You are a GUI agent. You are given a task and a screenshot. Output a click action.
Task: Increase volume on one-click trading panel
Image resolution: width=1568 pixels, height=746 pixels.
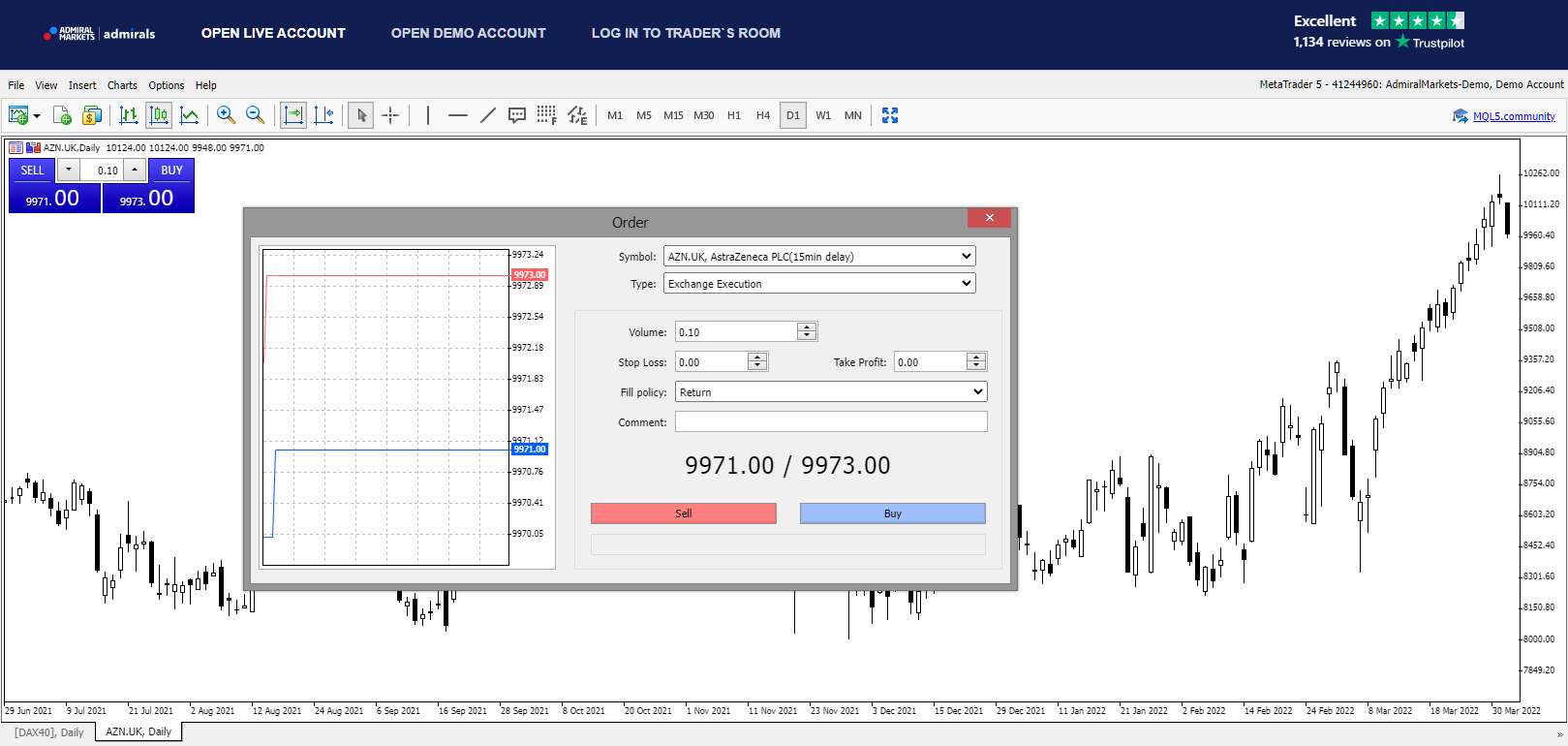[135, 170]
